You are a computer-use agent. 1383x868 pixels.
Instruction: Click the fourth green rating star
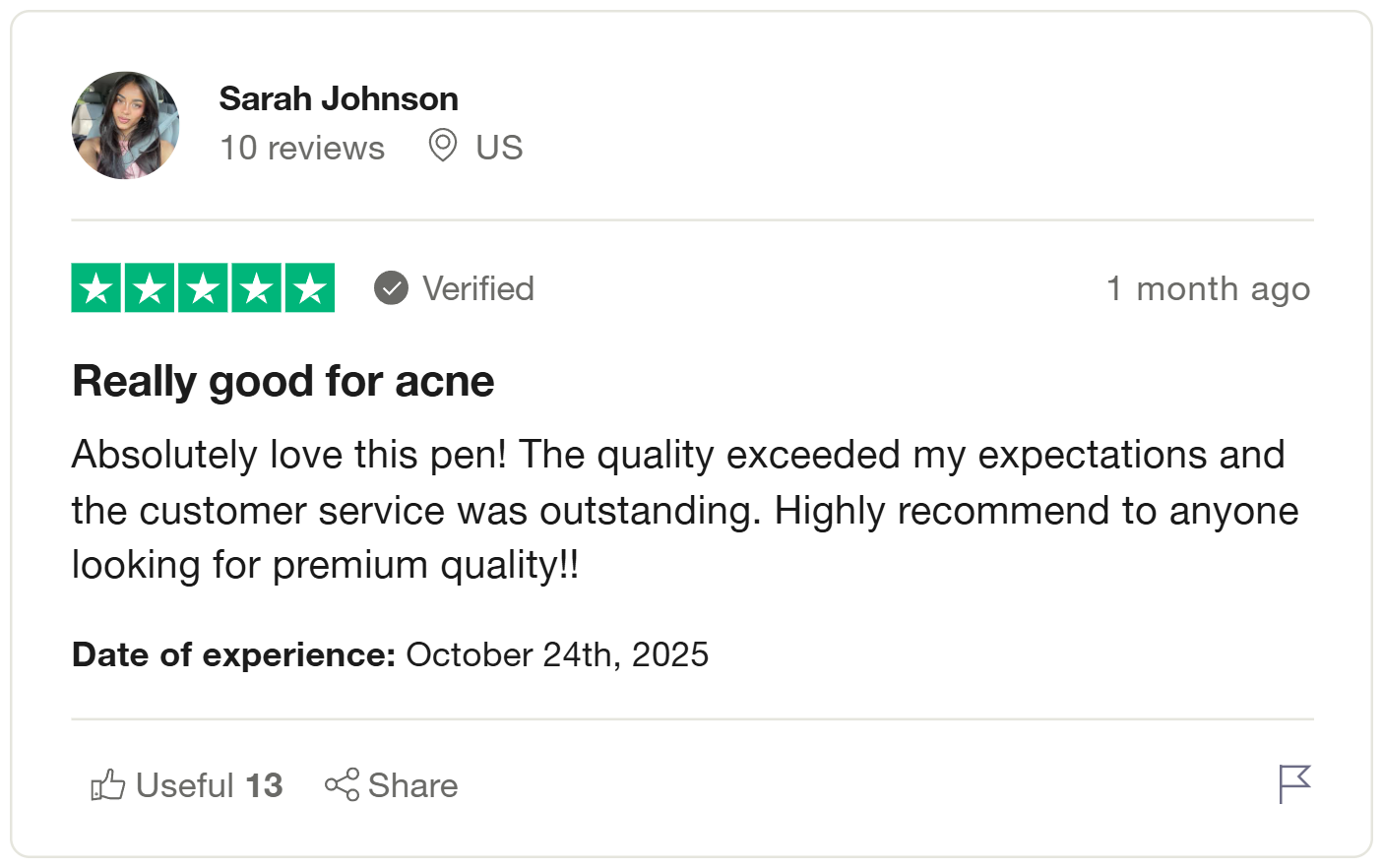pos(256,288)
